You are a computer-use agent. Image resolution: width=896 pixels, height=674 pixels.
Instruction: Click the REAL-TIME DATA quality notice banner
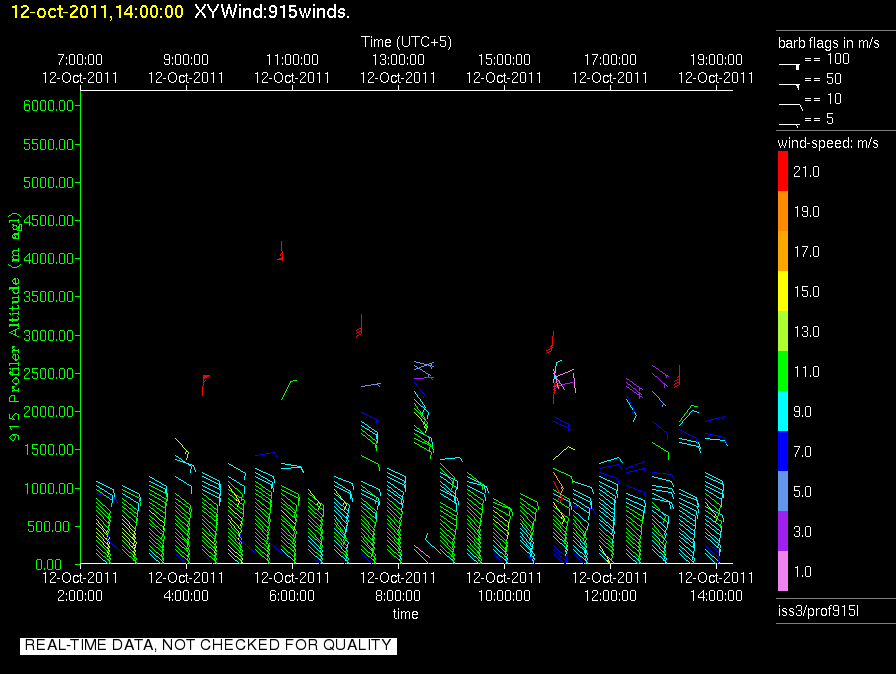coord(208,645)
